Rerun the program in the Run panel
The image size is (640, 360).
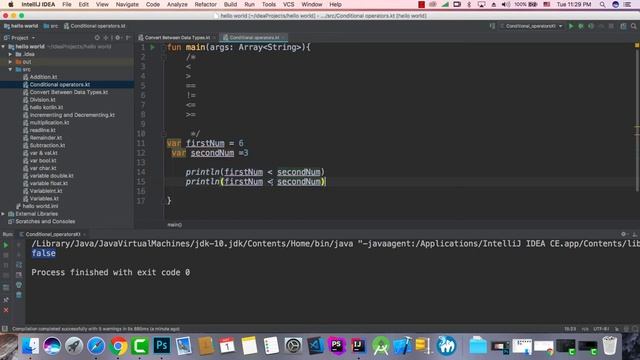[6, 245]
